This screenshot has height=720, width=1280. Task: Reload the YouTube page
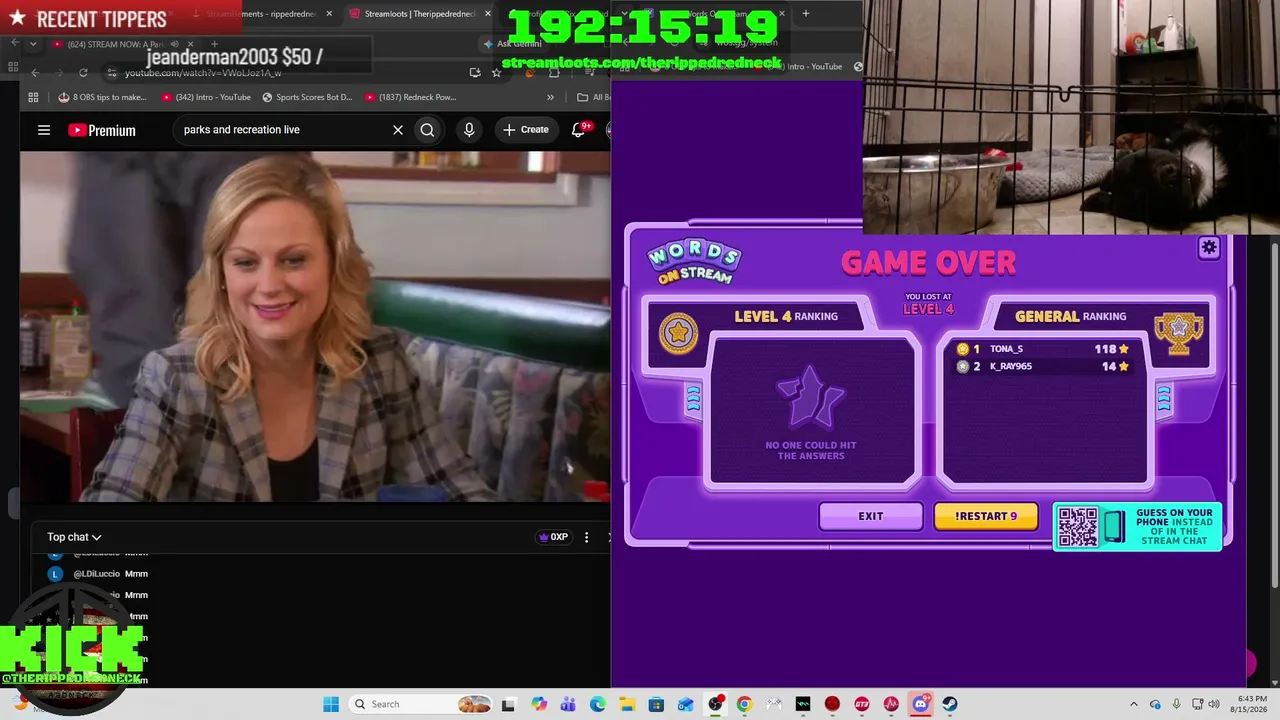tap(83, 72)
